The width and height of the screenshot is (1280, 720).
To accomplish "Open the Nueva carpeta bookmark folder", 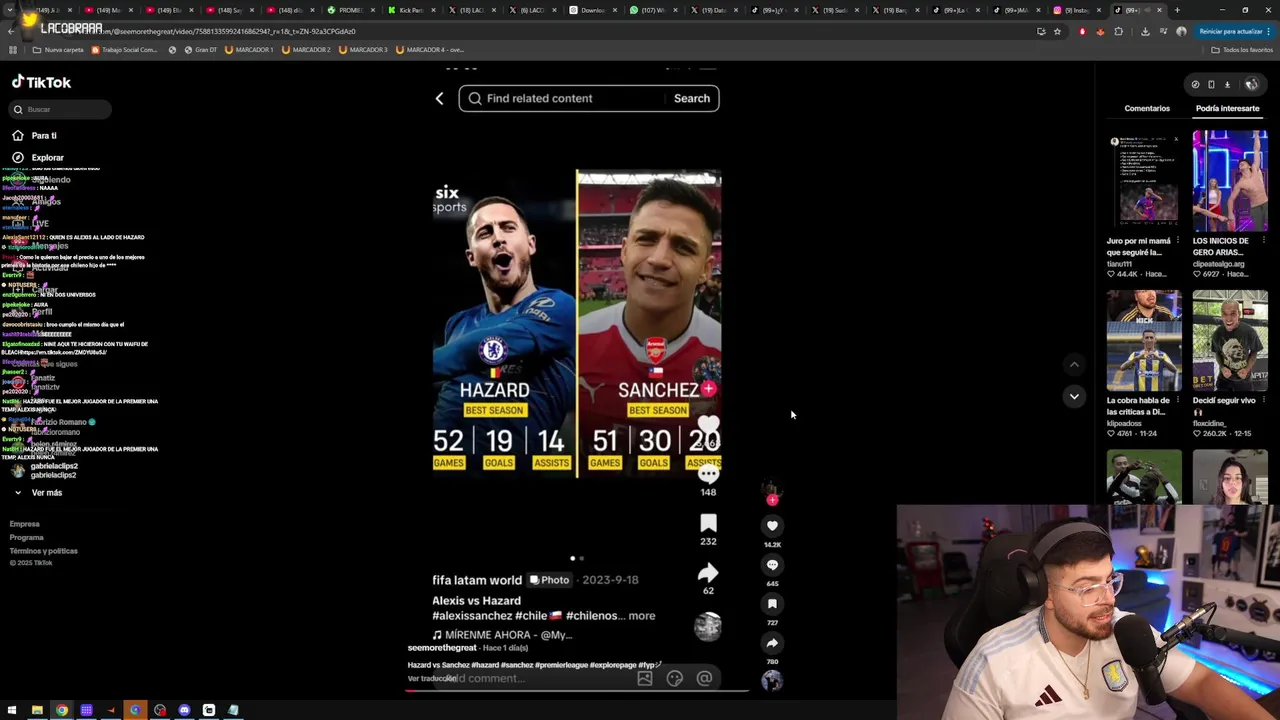I will pos(58,49).
